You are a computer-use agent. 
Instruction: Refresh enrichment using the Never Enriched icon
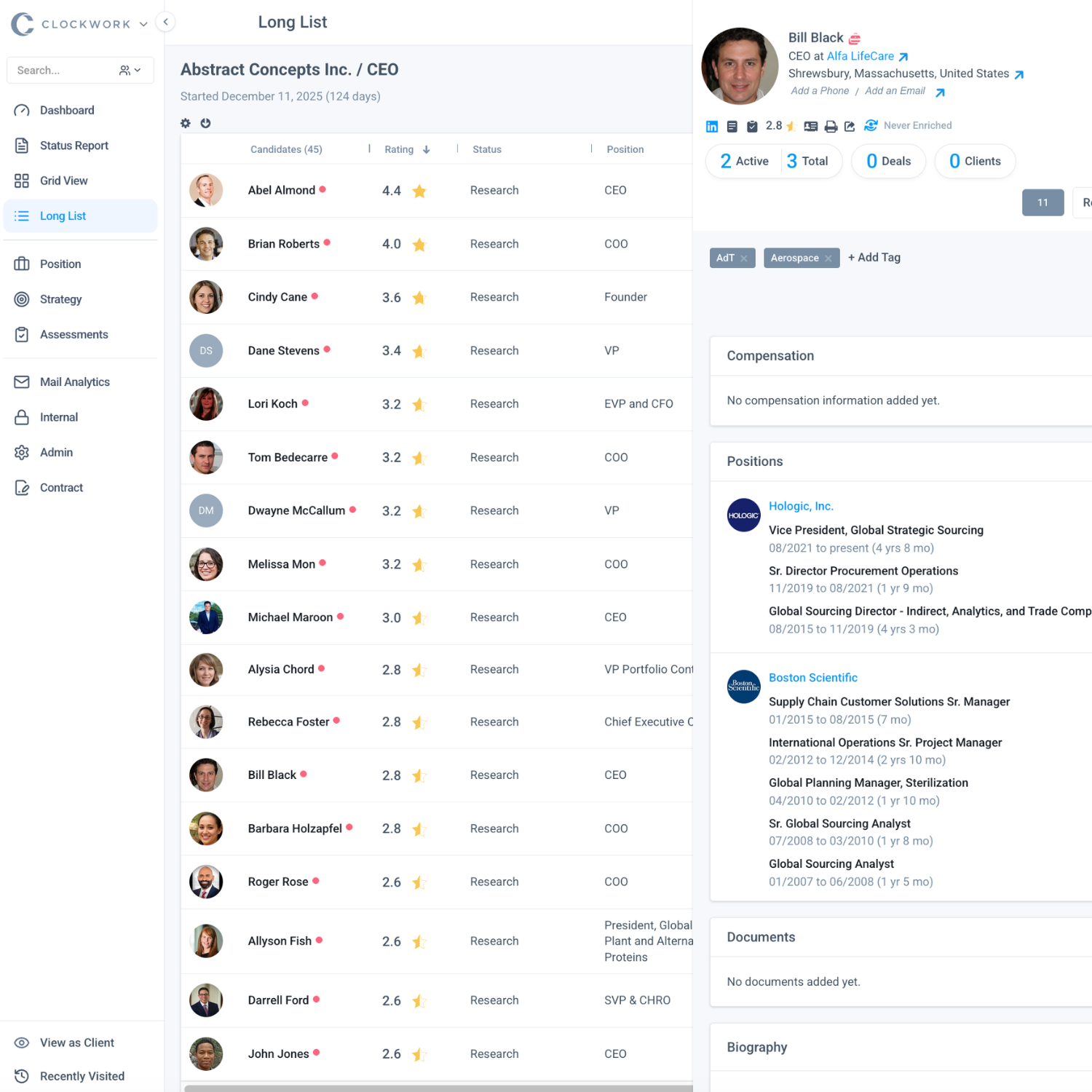tap(871, 125)
